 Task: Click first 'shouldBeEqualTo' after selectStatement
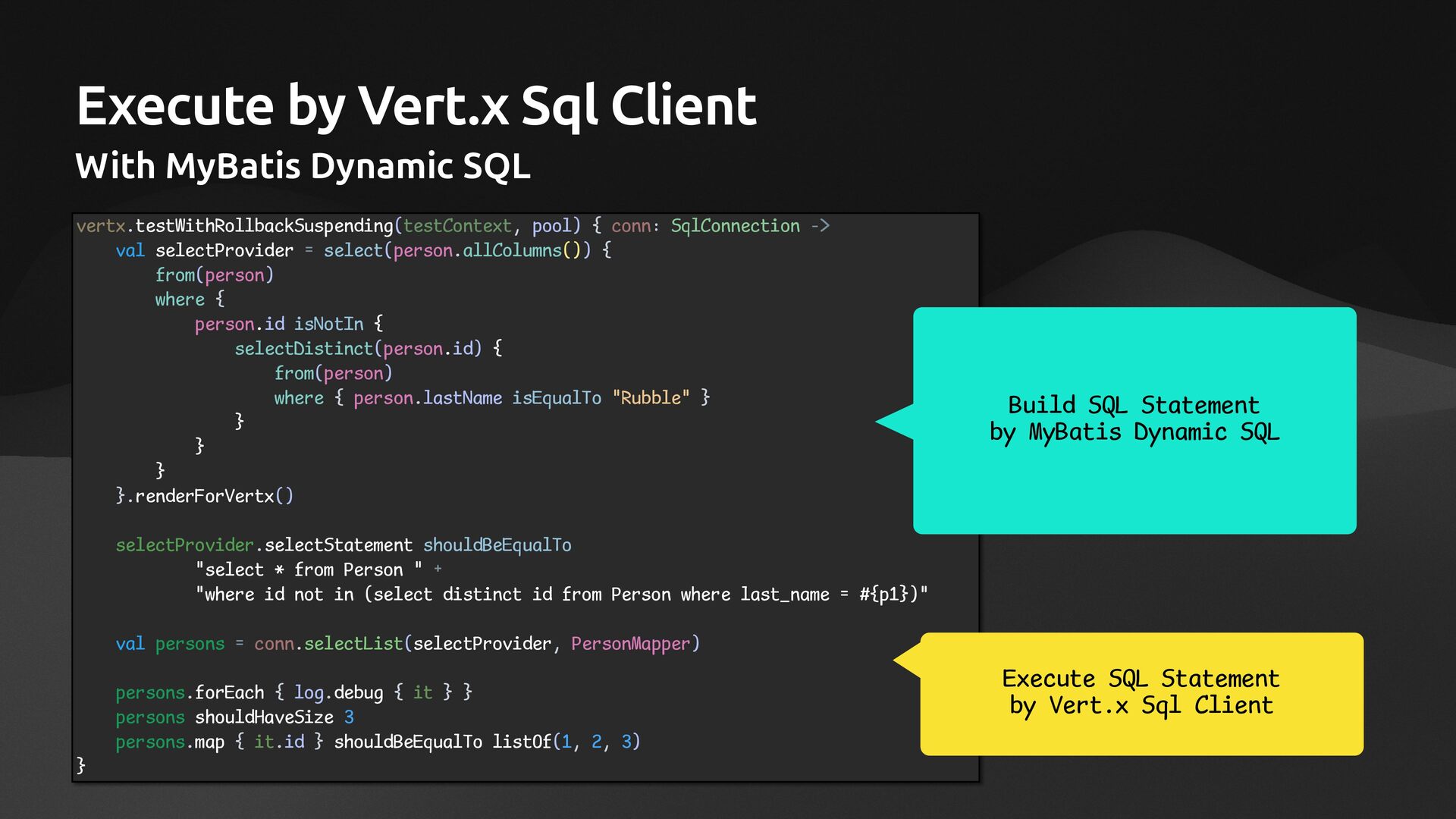coord(497,545)
